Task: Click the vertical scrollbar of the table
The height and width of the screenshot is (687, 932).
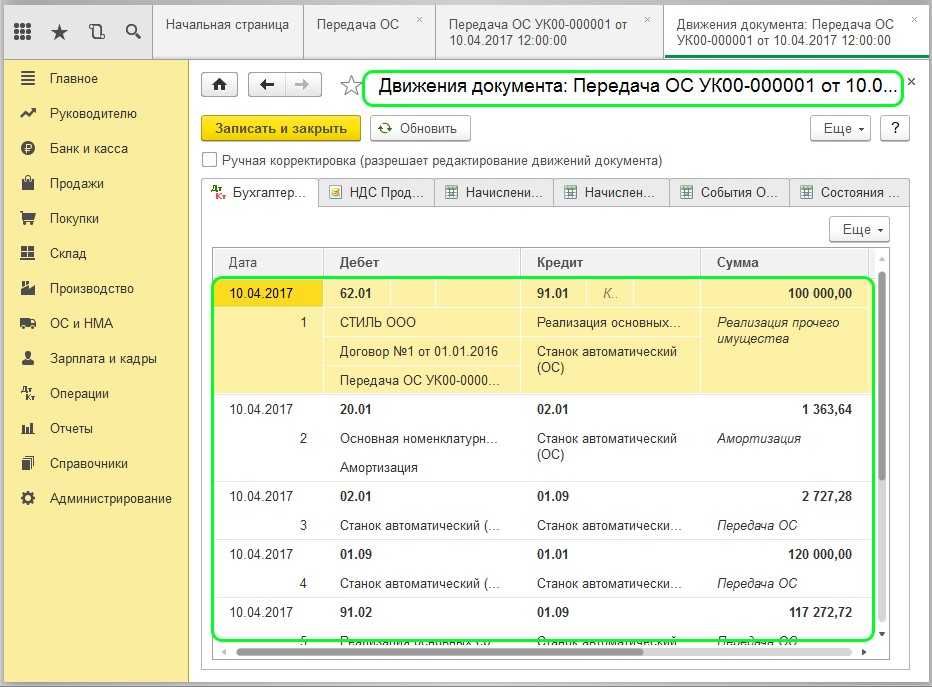Action: click(x=882, y=376)
